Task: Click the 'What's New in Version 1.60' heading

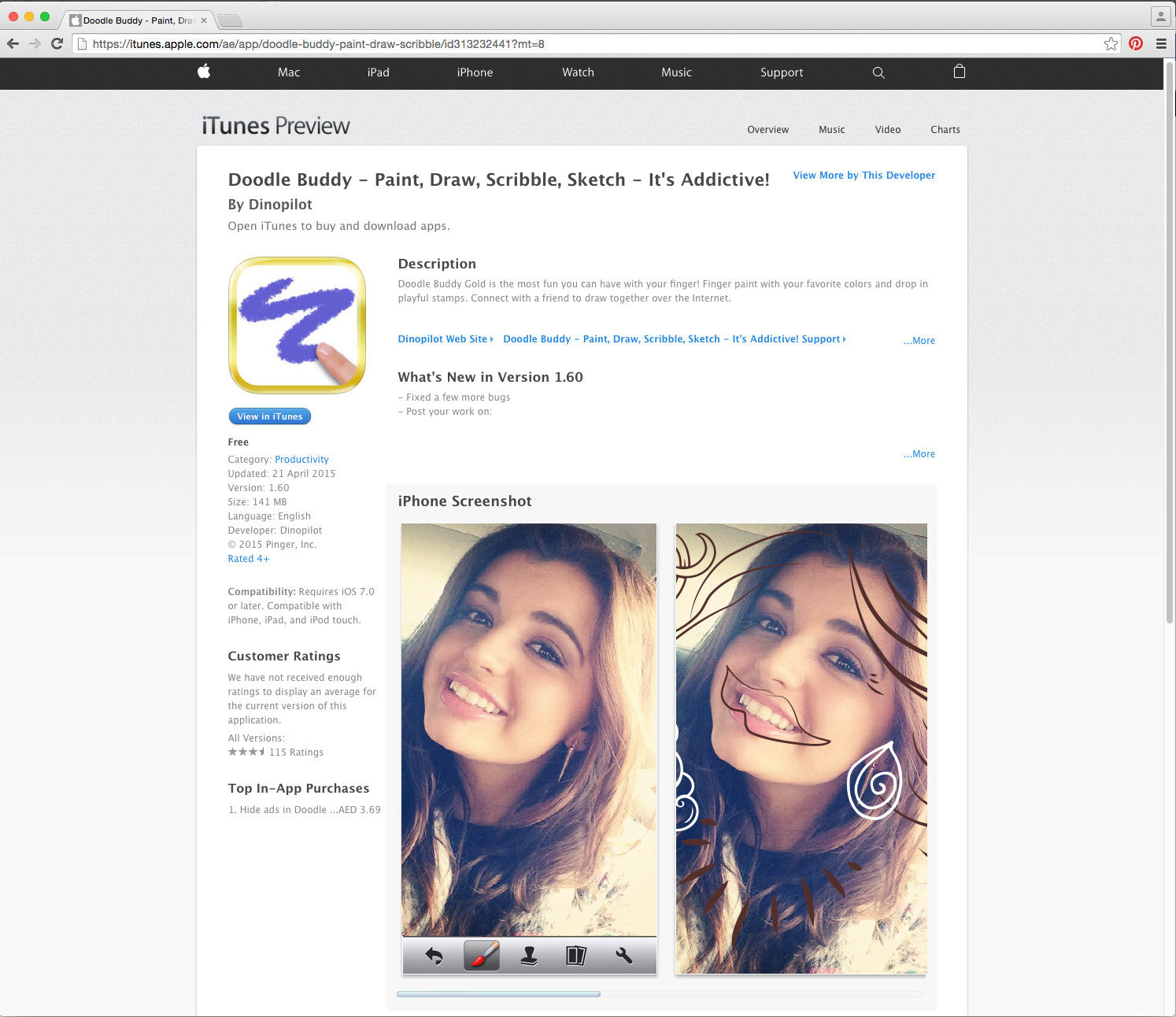Action: click(490, 377)
